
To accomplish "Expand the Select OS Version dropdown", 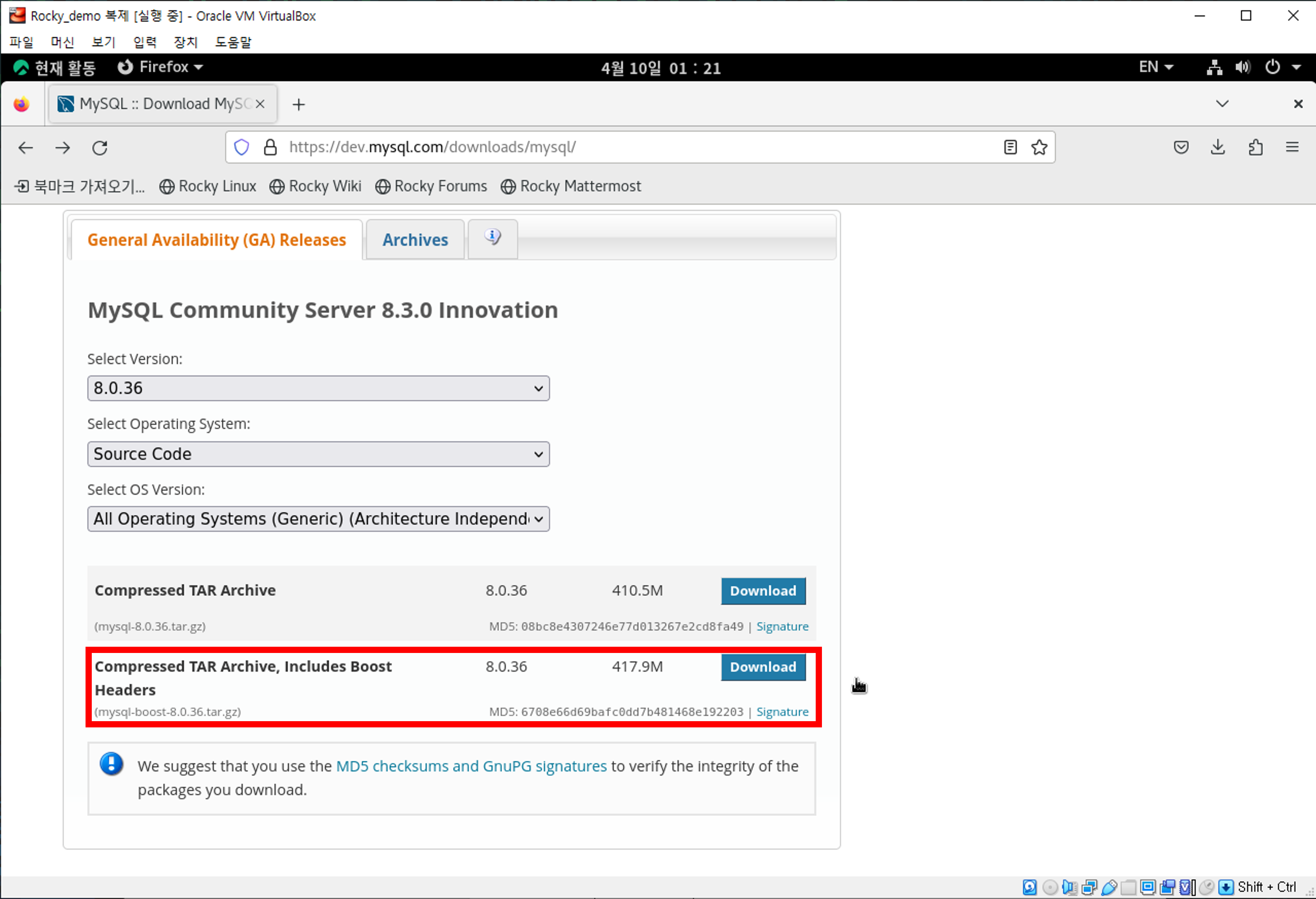I will point(318,518).
